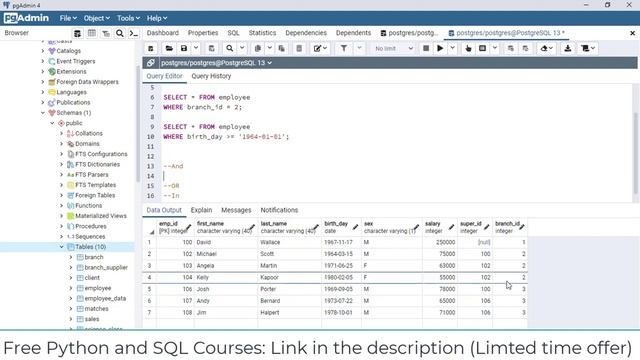640x360 pixels.
Task: Switch to the Dependents tab
Action: [x=353, y=33]
